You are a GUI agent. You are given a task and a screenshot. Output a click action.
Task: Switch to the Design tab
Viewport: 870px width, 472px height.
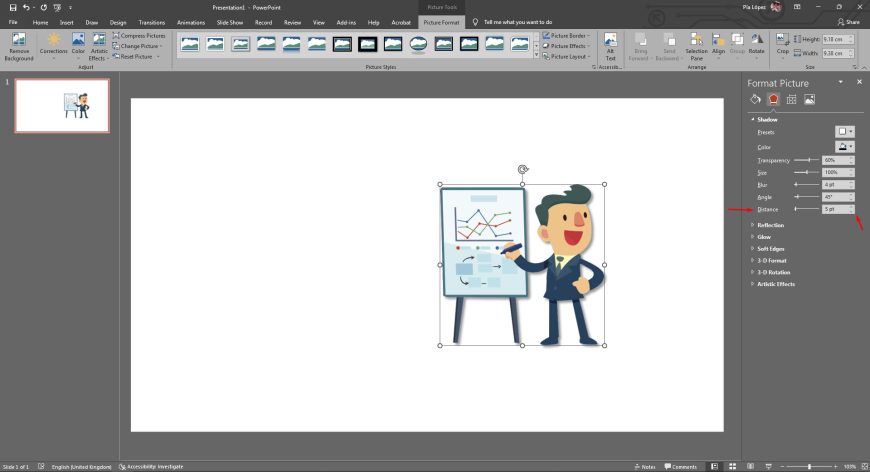(x=118, y=22)
